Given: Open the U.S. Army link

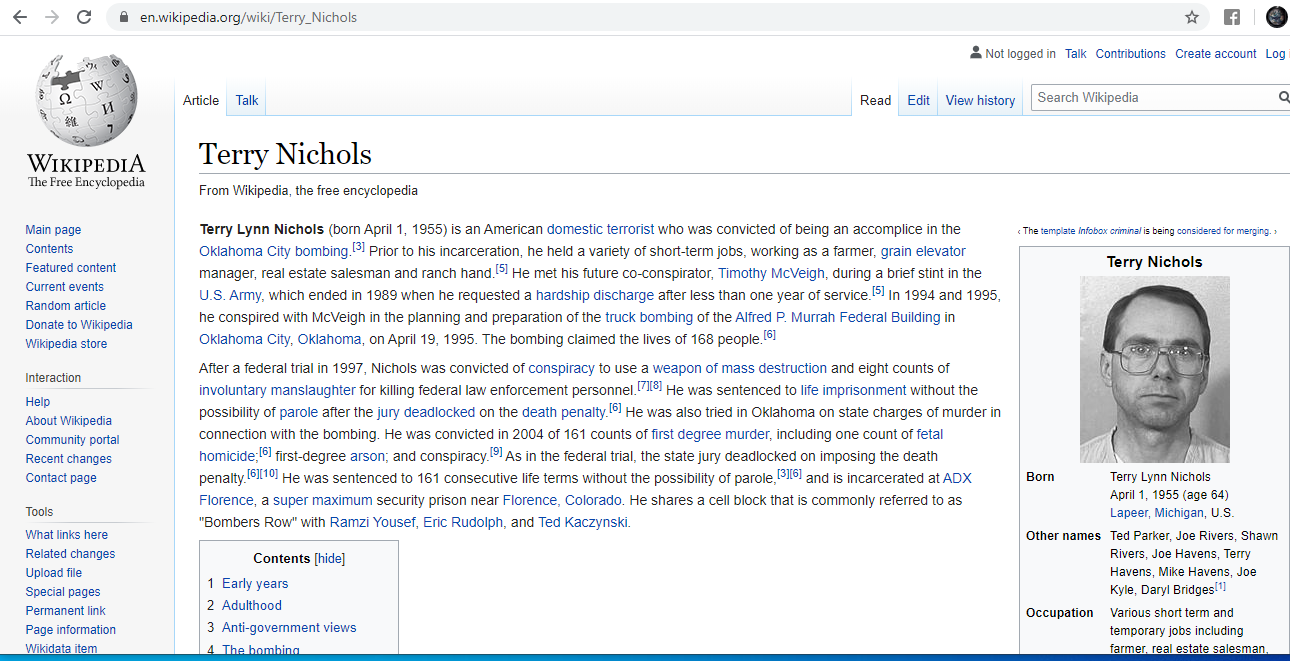Looking at the screenshot, I should [x=230, y=295].
